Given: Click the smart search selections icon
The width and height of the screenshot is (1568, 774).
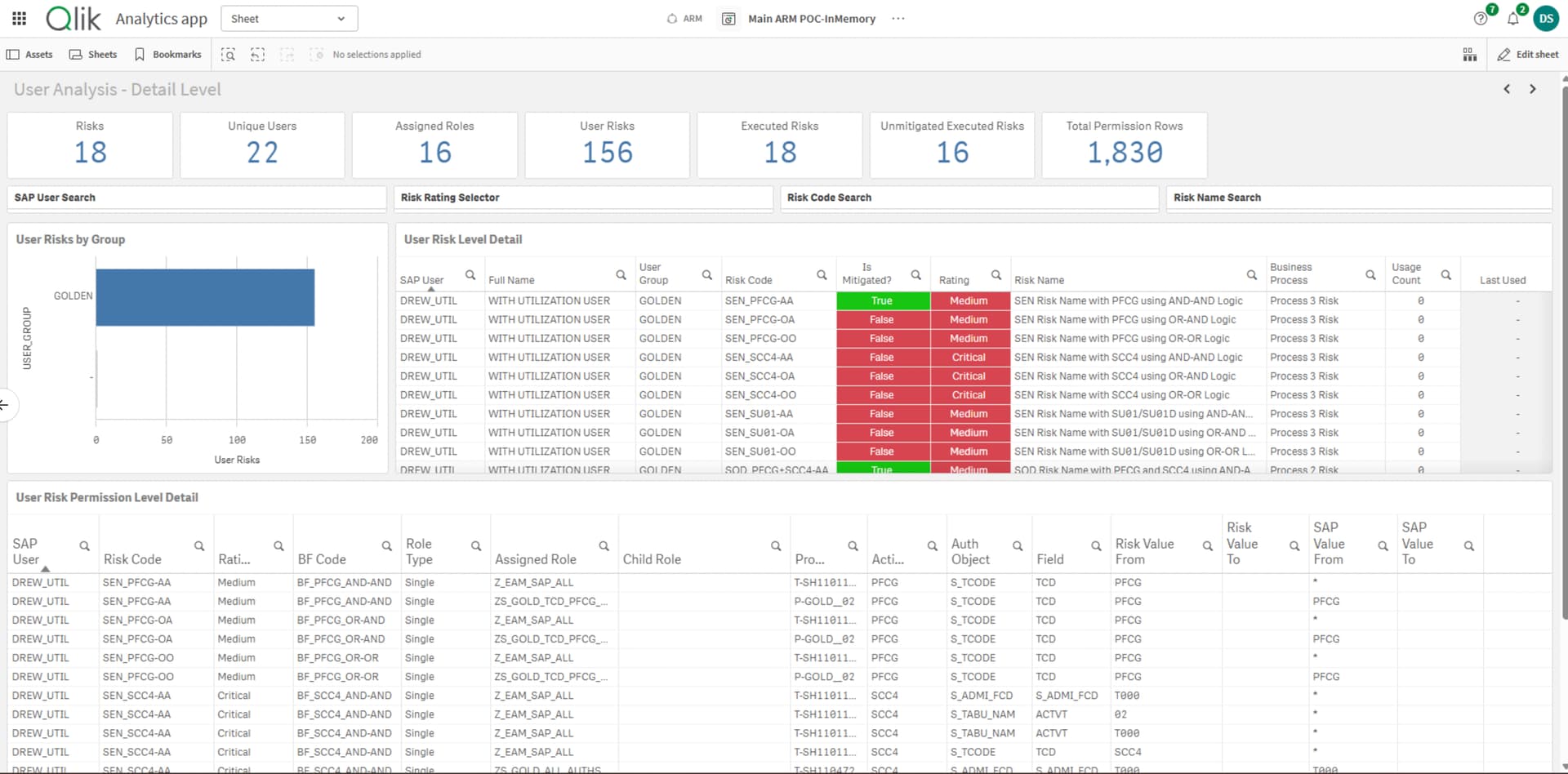Looking at the screenshot, I should [x=229, y=55].
